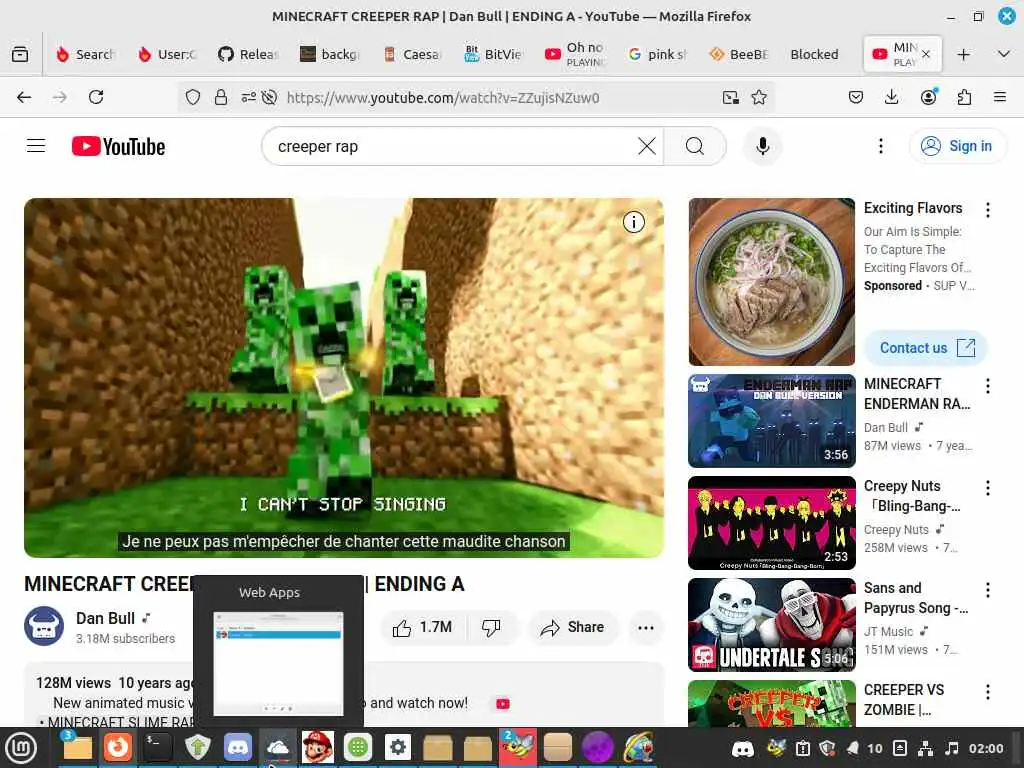Screen dimensions: 1024x768
Task: Play Creepy Nuts Bling-Bang thumbnail
Action: click(x=771, y=522)
